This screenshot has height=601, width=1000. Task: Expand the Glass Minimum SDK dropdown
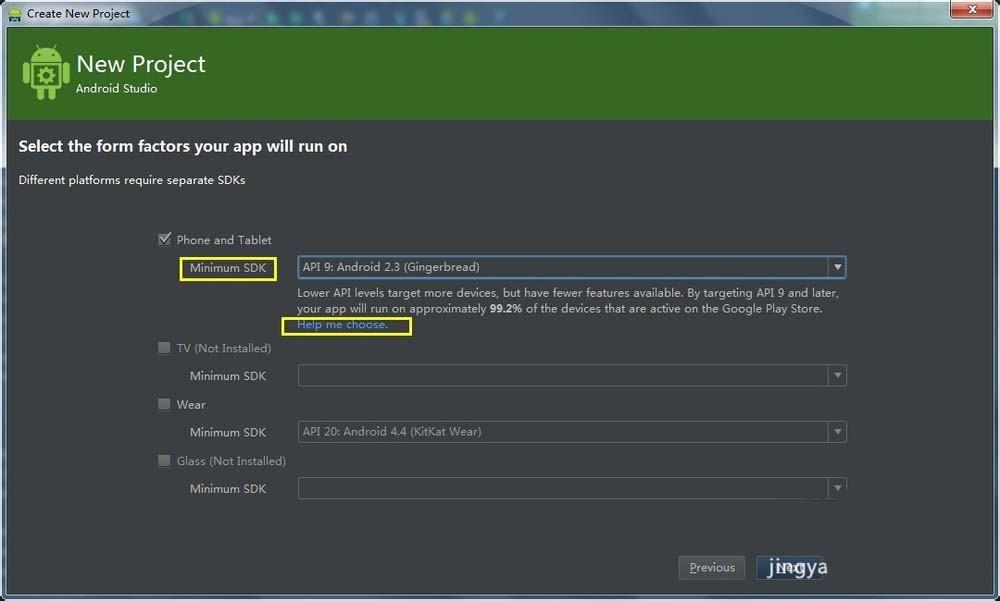(x=838, y=488)
